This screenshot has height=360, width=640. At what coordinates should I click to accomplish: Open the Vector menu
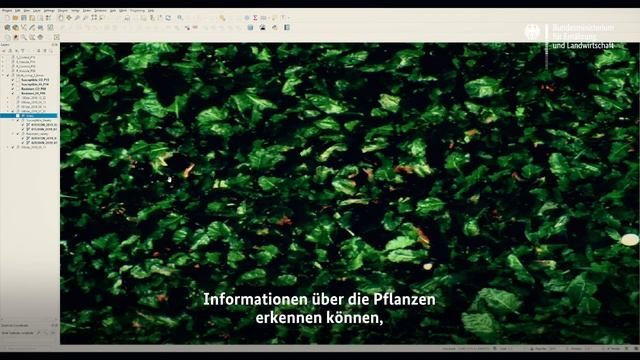[76, 11]
